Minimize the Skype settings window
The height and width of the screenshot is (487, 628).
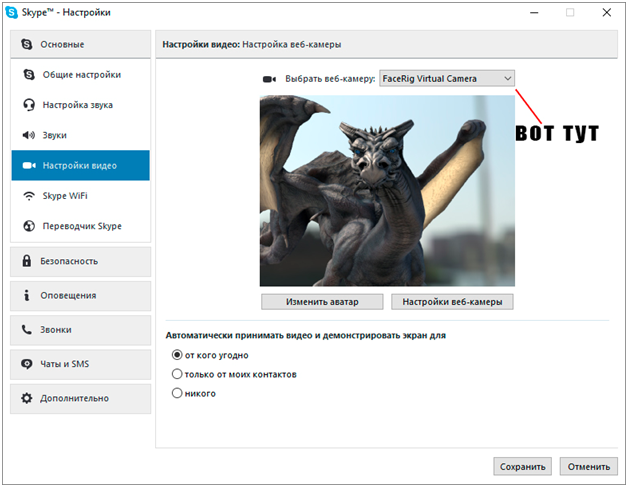point(534,13)
